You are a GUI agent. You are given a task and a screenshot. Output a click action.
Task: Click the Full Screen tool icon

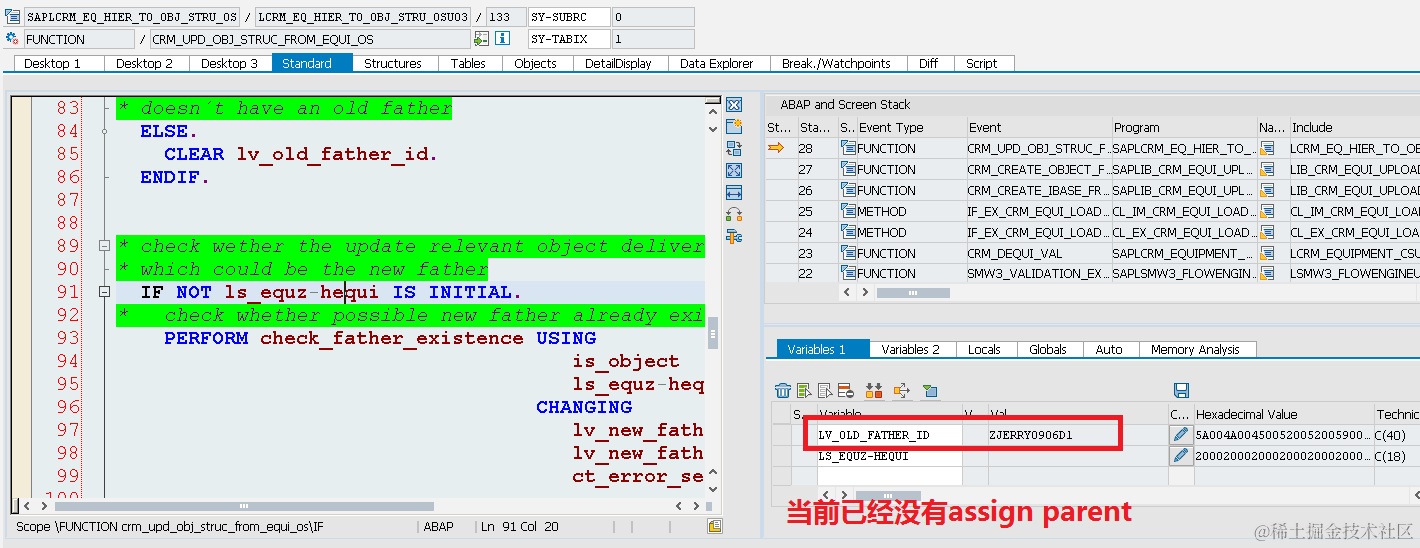tap(734, 171)
